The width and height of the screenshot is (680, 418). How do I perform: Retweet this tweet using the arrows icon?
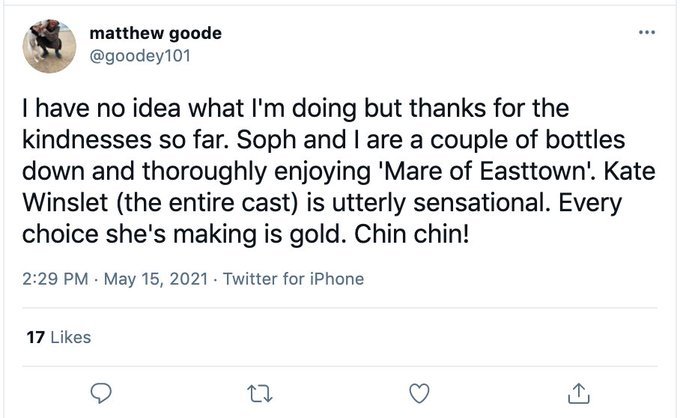[x=259, y=391]
